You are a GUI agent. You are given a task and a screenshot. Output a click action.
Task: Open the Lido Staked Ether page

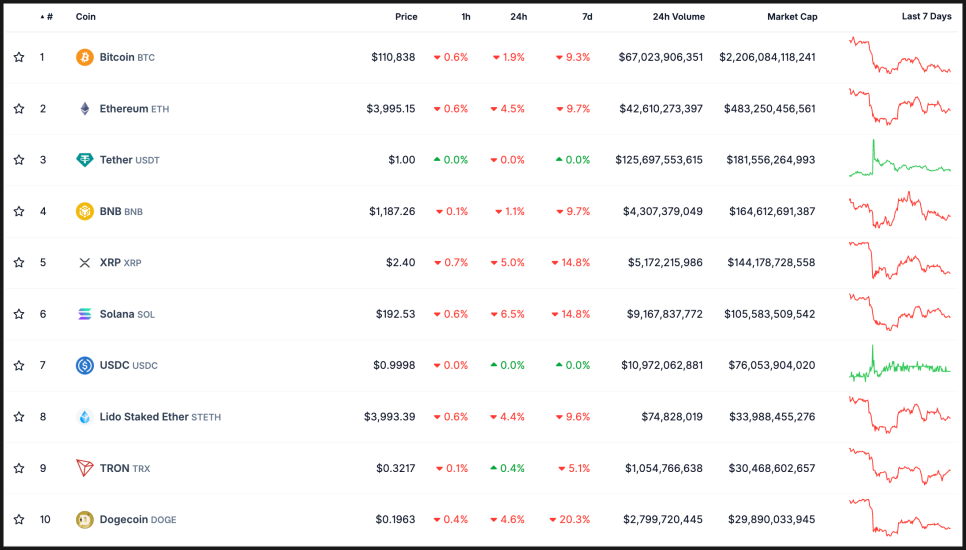[144, 417]
